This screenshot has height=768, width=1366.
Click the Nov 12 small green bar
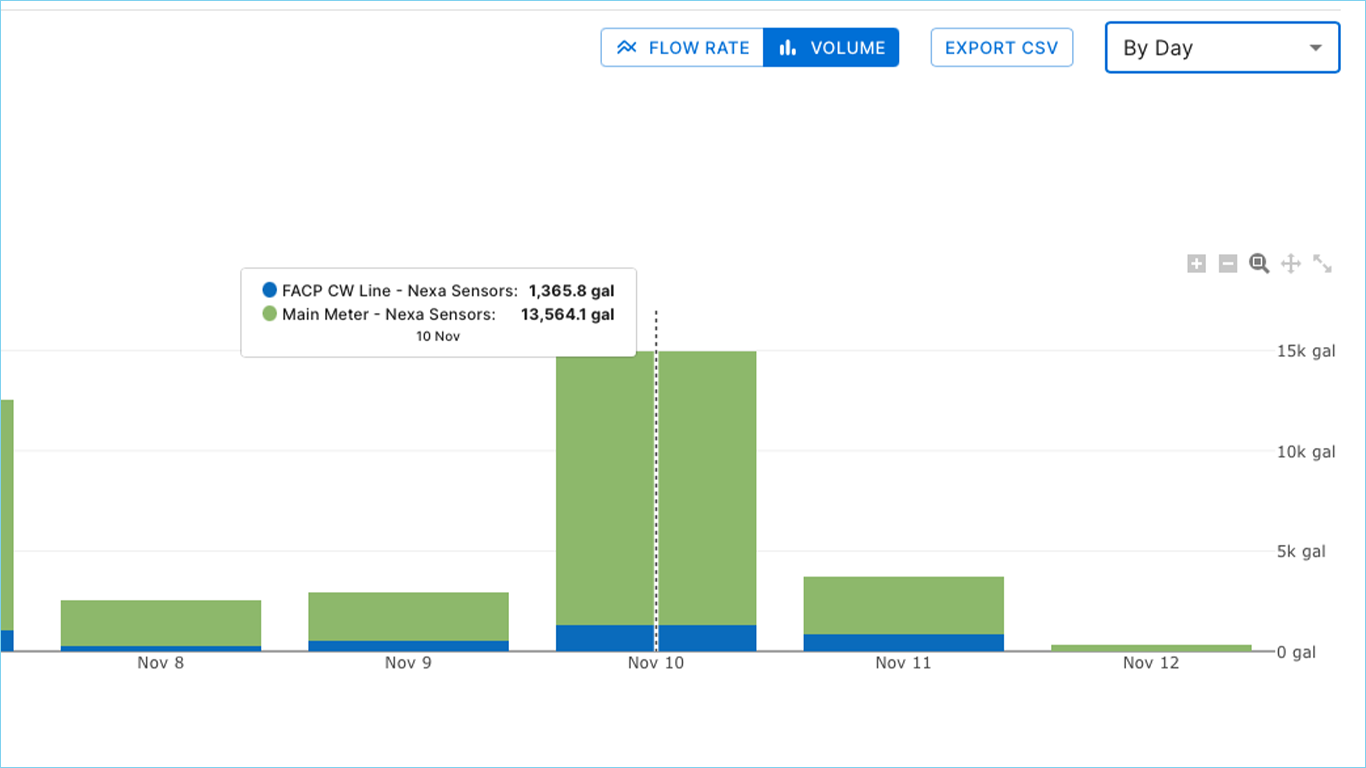tap(1151, 648)
